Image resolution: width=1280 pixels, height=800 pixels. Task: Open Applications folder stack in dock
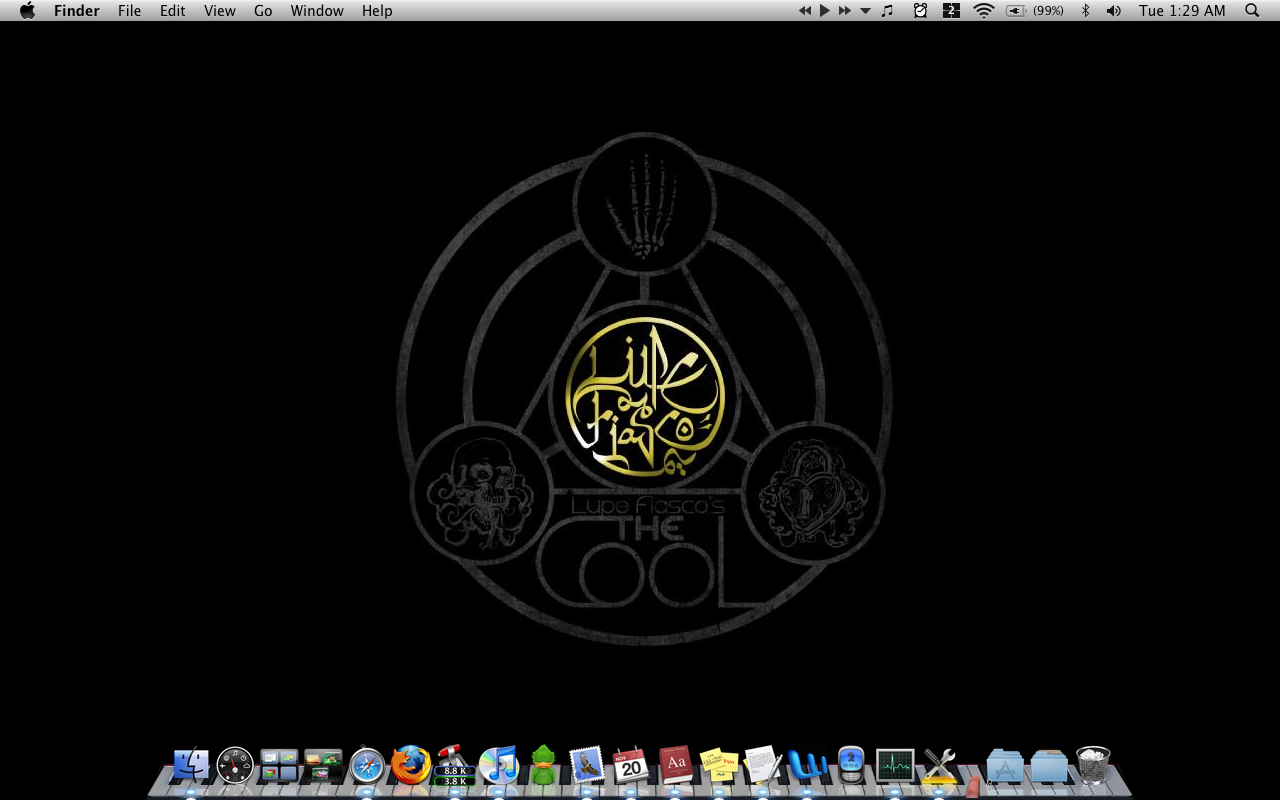[x=1005, y=767]
